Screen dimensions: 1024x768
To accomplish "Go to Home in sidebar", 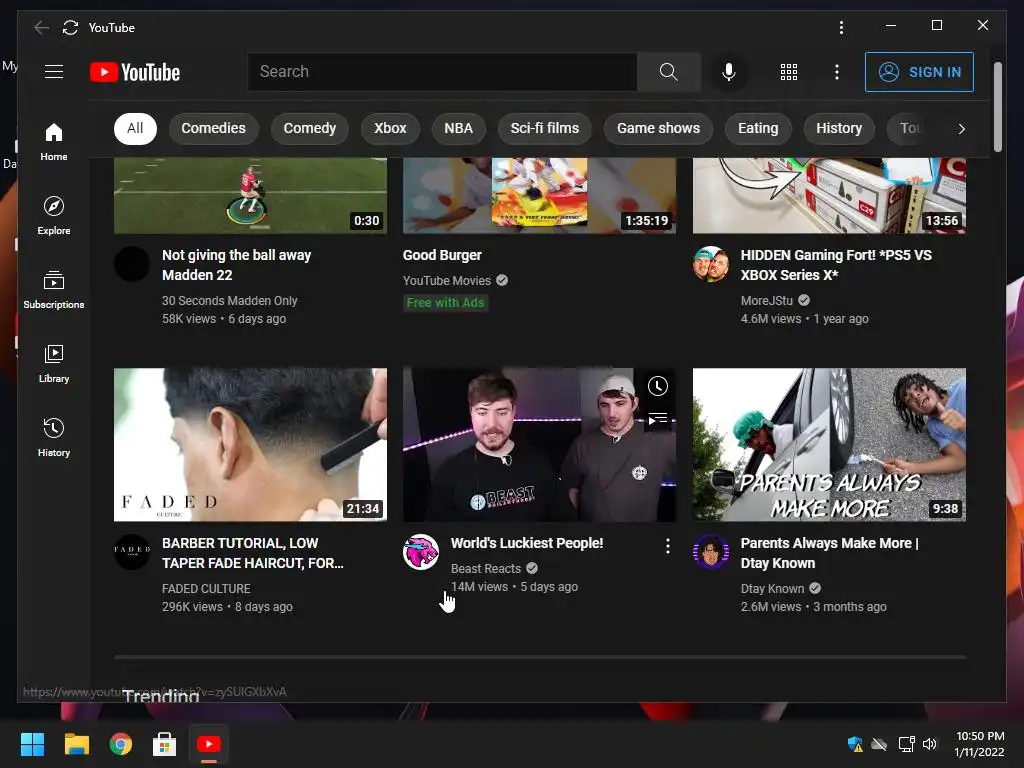I will (54, 142).
